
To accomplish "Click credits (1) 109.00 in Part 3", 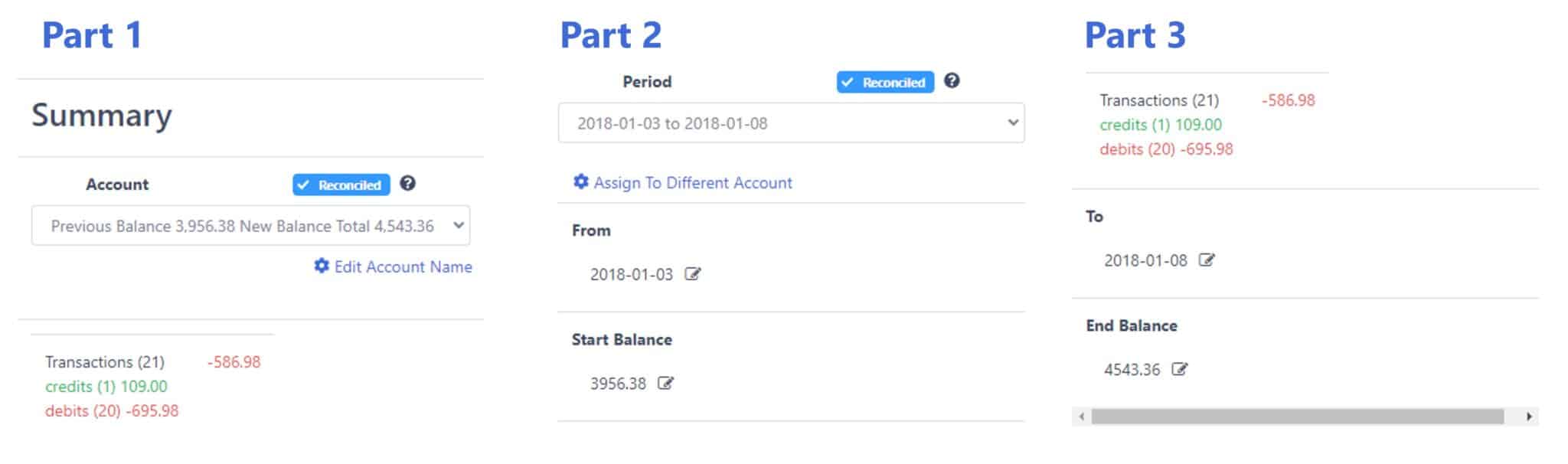I will pos(1161,125).
